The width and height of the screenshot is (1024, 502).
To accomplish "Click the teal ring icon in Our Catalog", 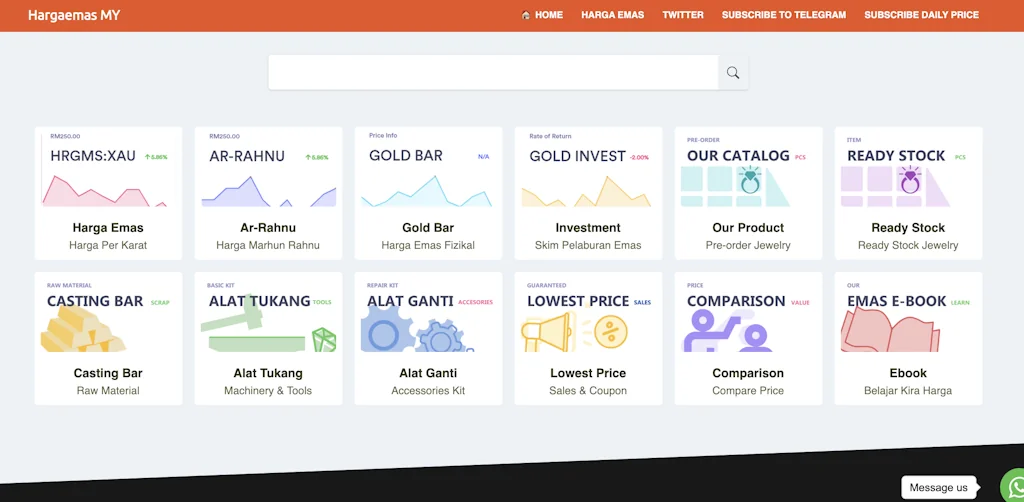I will [x=750, y=181].
